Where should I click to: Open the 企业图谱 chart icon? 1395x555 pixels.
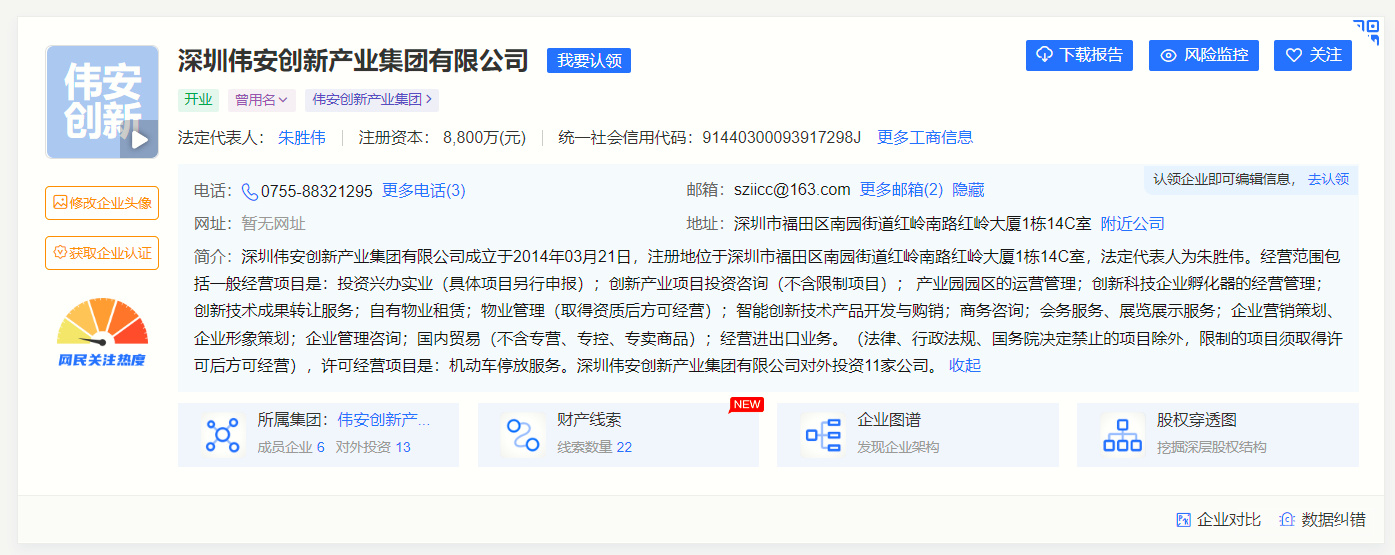click(x=822, y=435)
